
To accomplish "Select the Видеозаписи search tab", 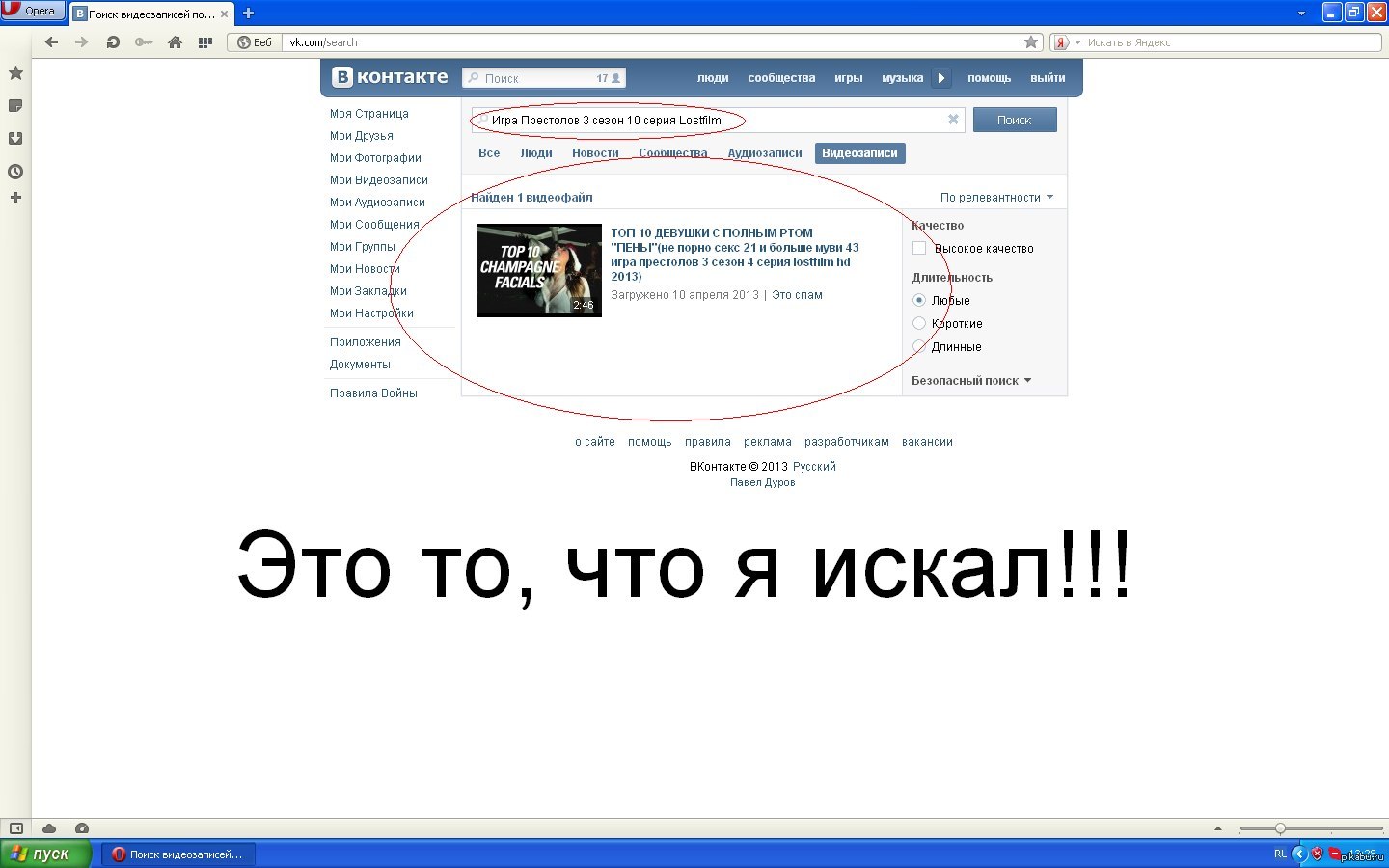I will tap(859, 153).
